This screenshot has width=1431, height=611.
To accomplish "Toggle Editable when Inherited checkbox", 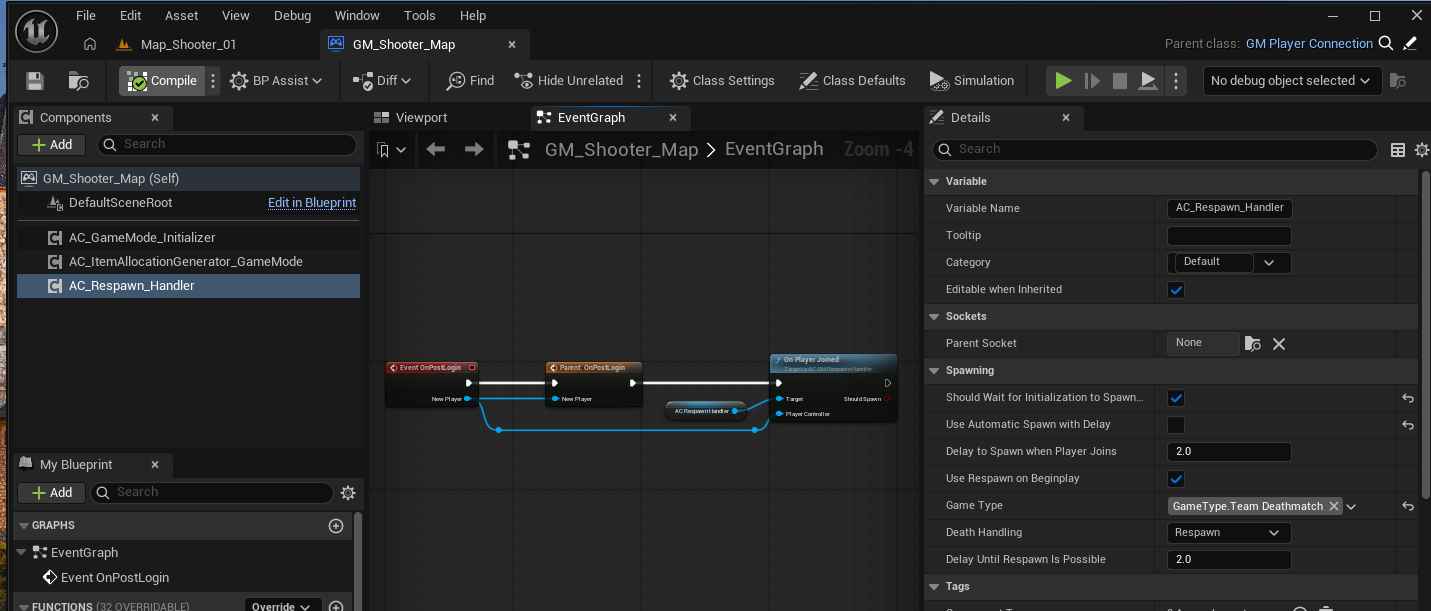I will click(1176, 290).
